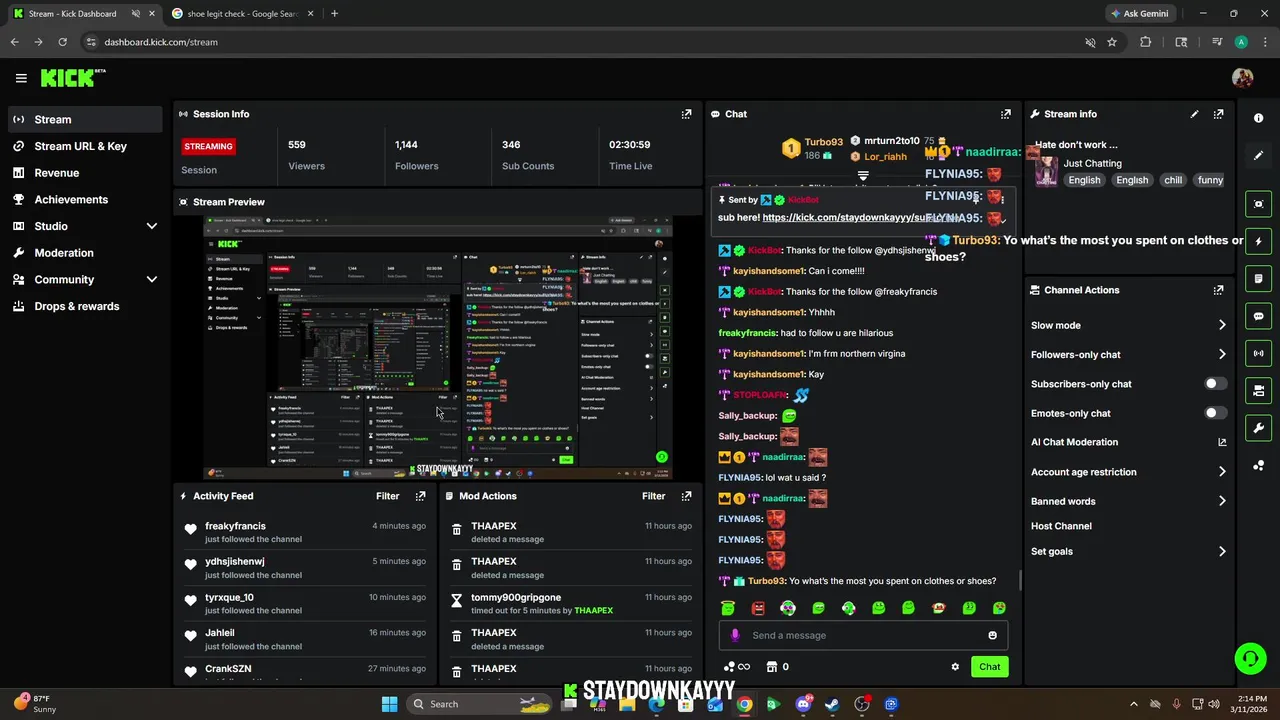This screenshot has width=1280, height=720.
Task: Open Achievements in the sidebar
Action: coord(84,199)
